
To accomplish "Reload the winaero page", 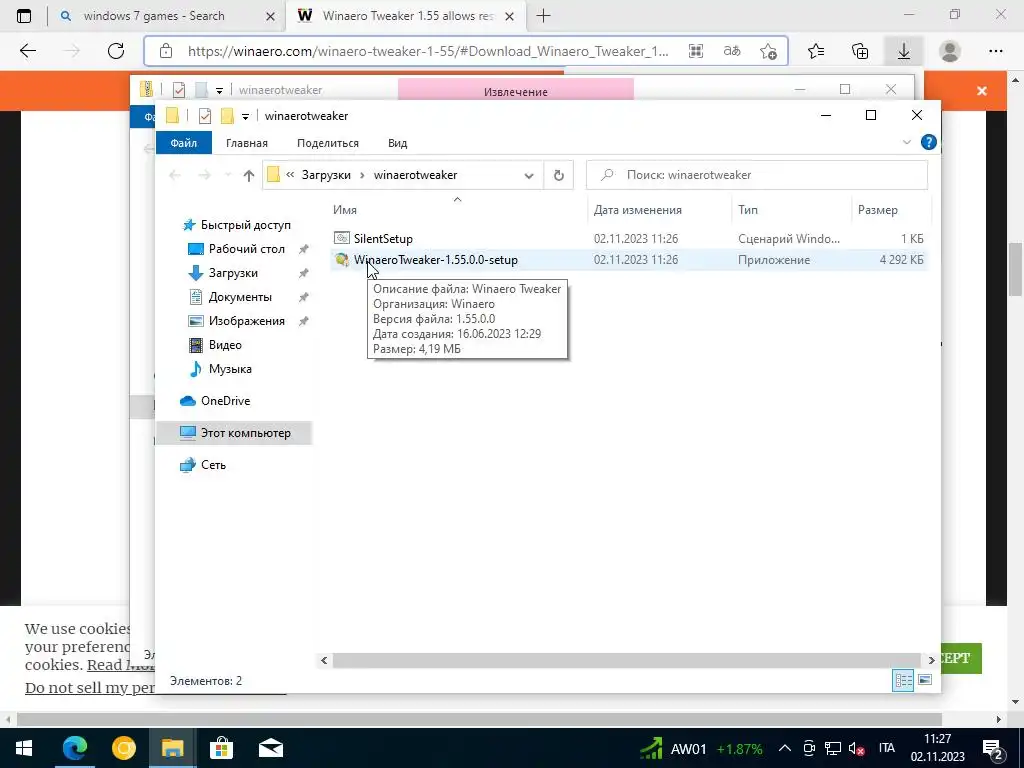I will pos(116,51).
